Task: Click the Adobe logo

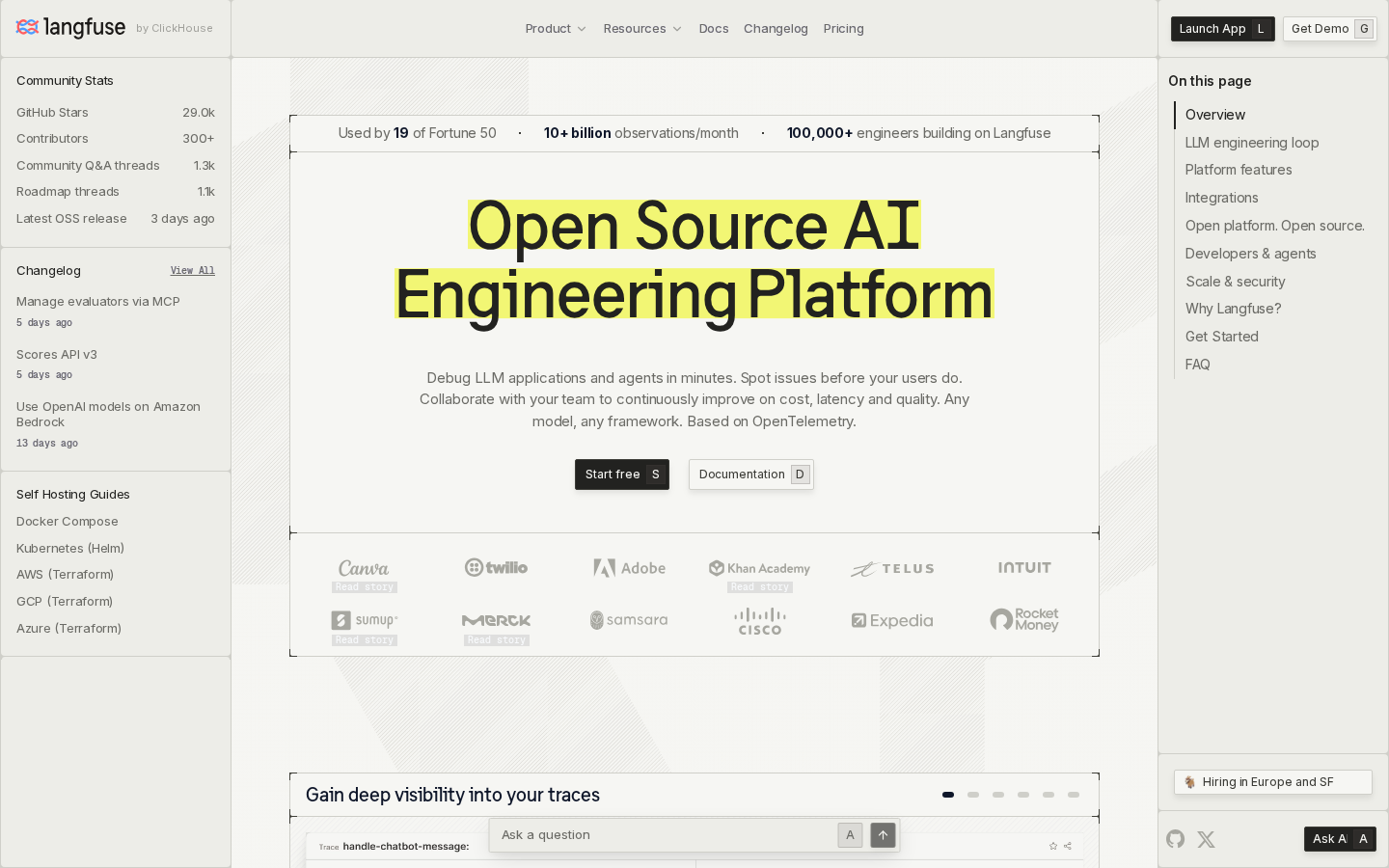Action: (x=629, y=568)
